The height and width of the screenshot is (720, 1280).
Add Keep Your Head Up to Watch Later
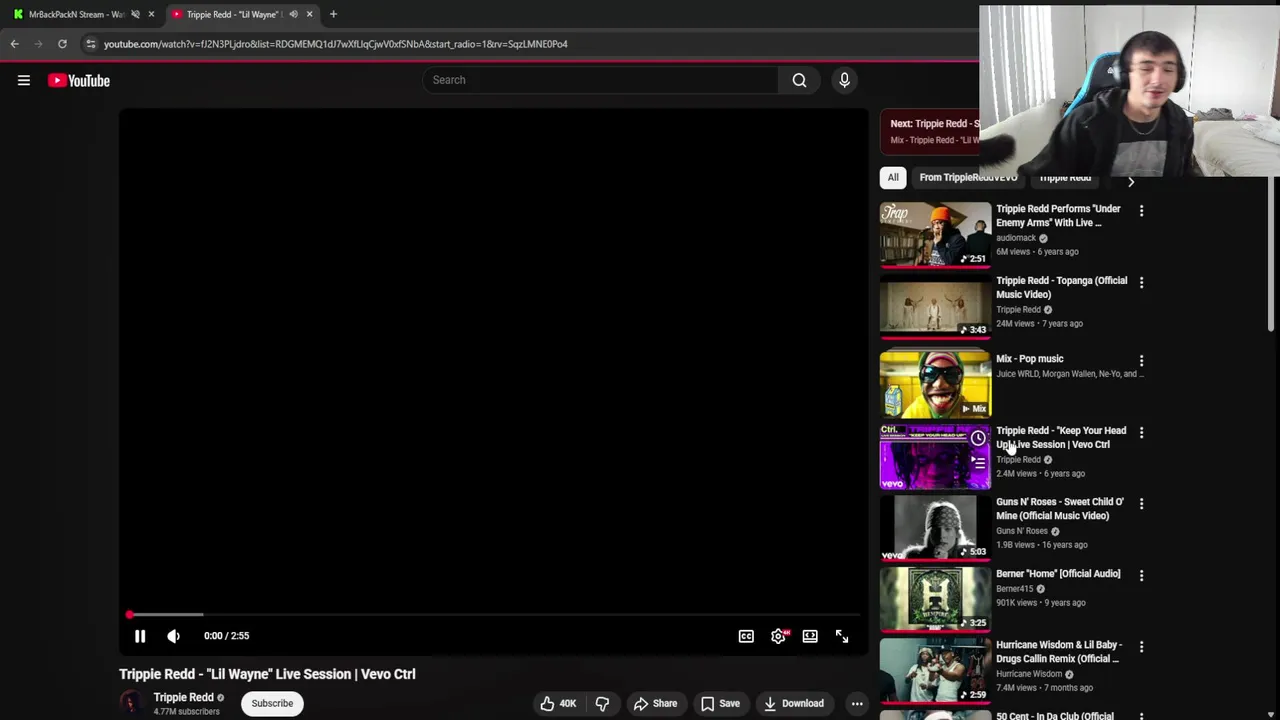pos(978,438)
